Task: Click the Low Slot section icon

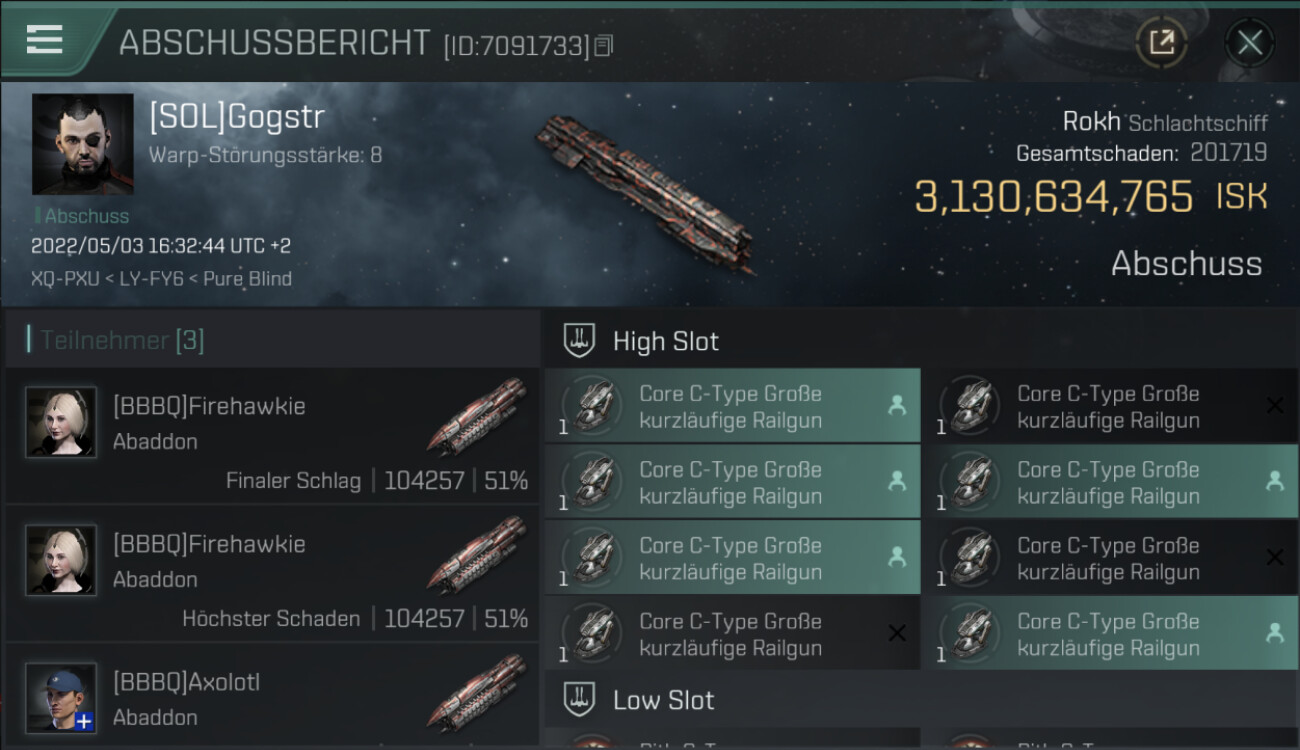Action: point(580,700)
